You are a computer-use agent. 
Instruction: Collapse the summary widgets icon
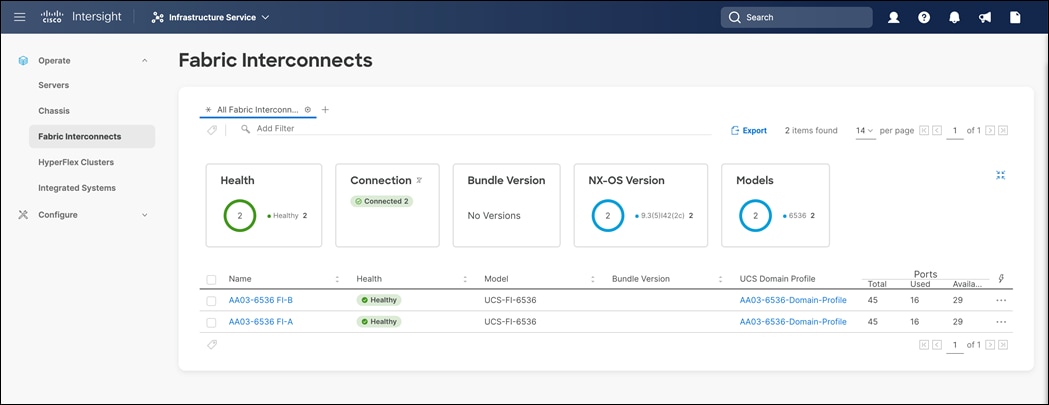pyautogui.click(x=1001, y=175)
